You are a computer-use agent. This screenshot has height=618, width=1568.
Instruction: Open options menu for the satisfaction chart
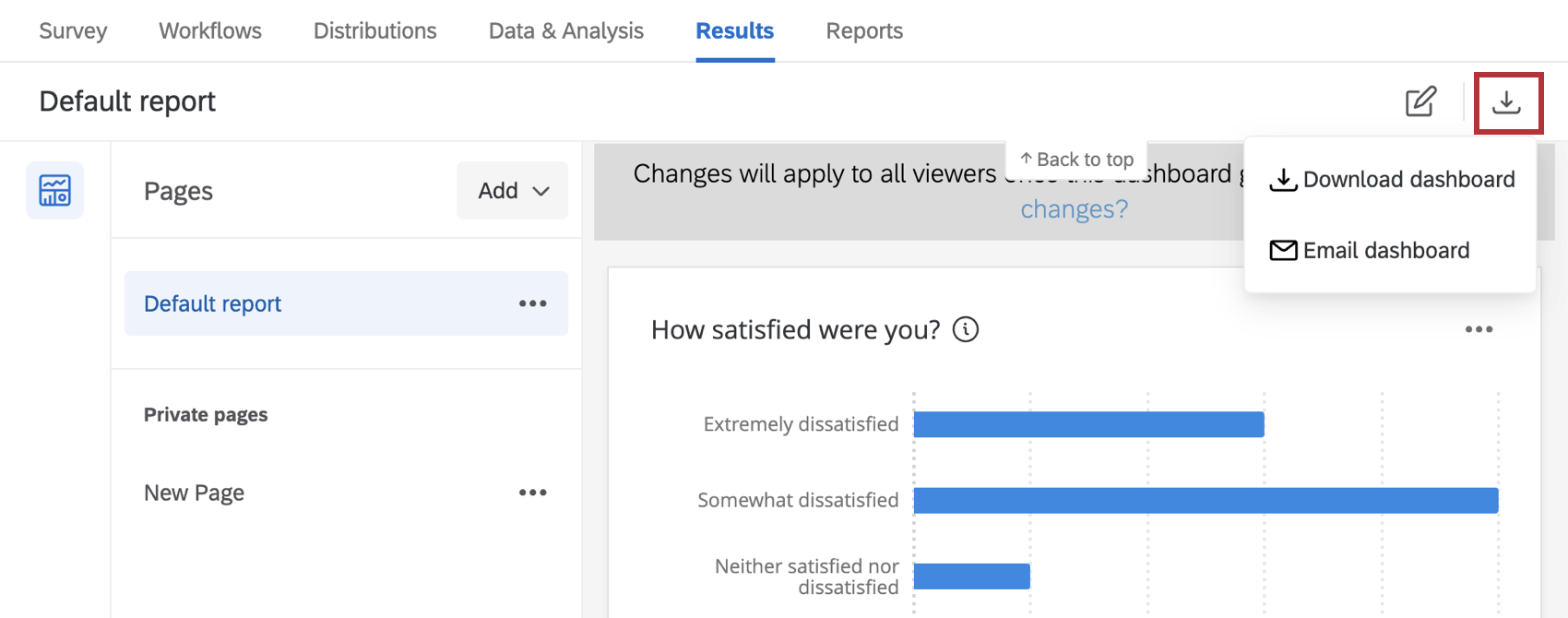click(x=1479, y=329)
